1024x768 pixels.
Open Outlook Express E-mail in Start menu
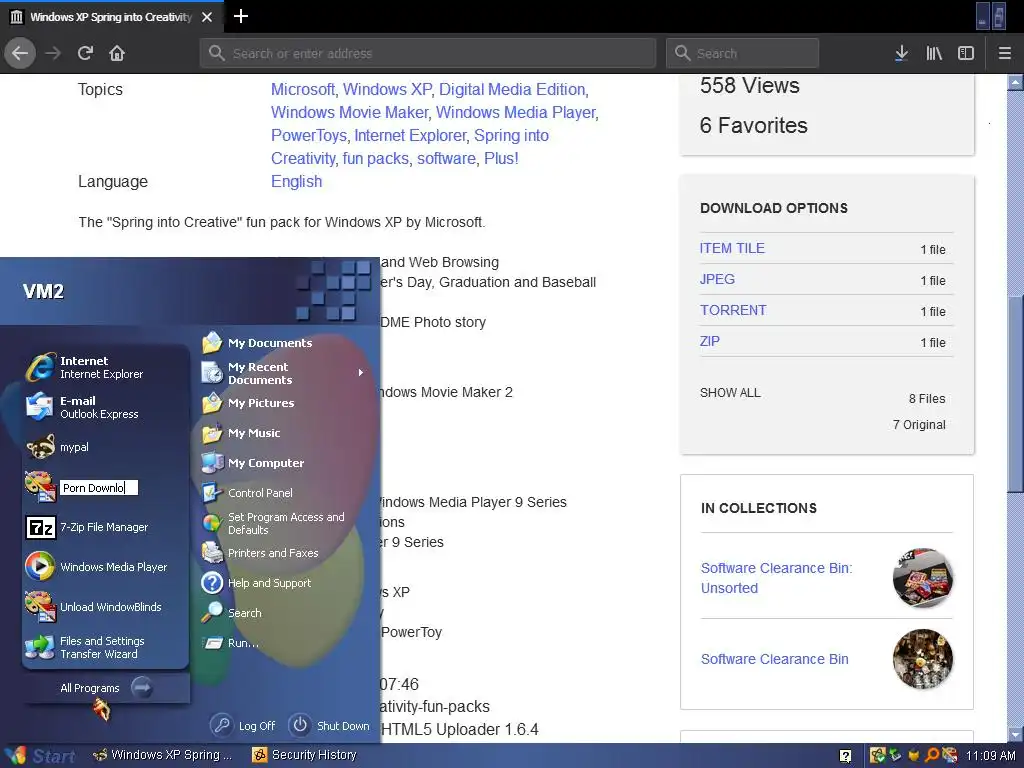pos(104,407)
